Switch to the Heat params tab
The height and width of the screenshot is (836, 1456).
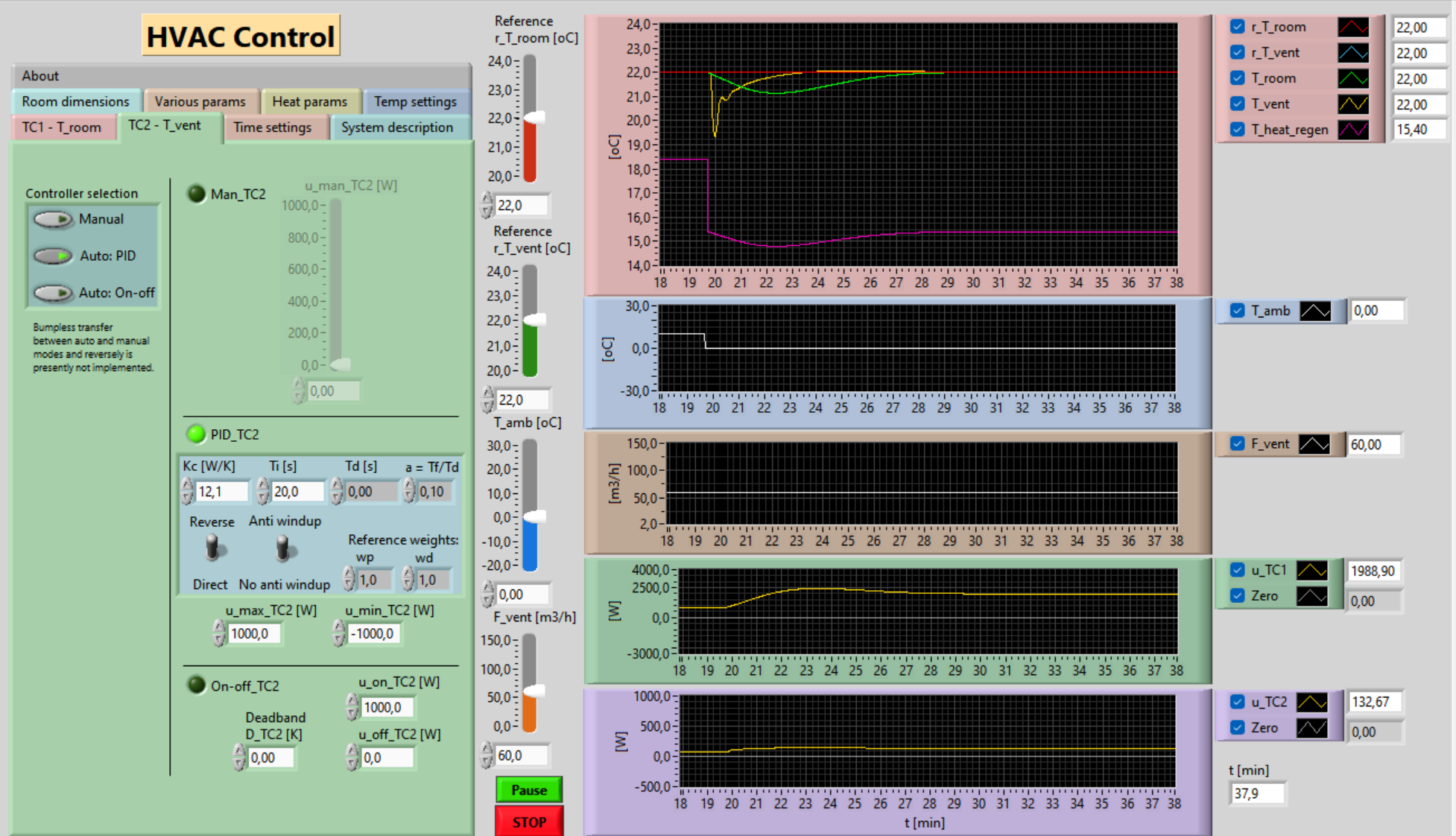pos(310,101)
